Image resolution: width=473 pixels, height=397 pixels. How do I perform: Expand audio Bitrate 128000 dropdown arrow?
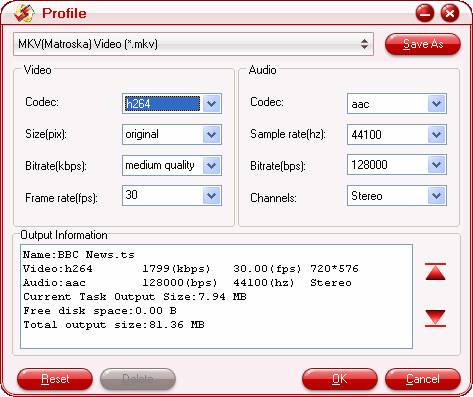coord(436,165)
